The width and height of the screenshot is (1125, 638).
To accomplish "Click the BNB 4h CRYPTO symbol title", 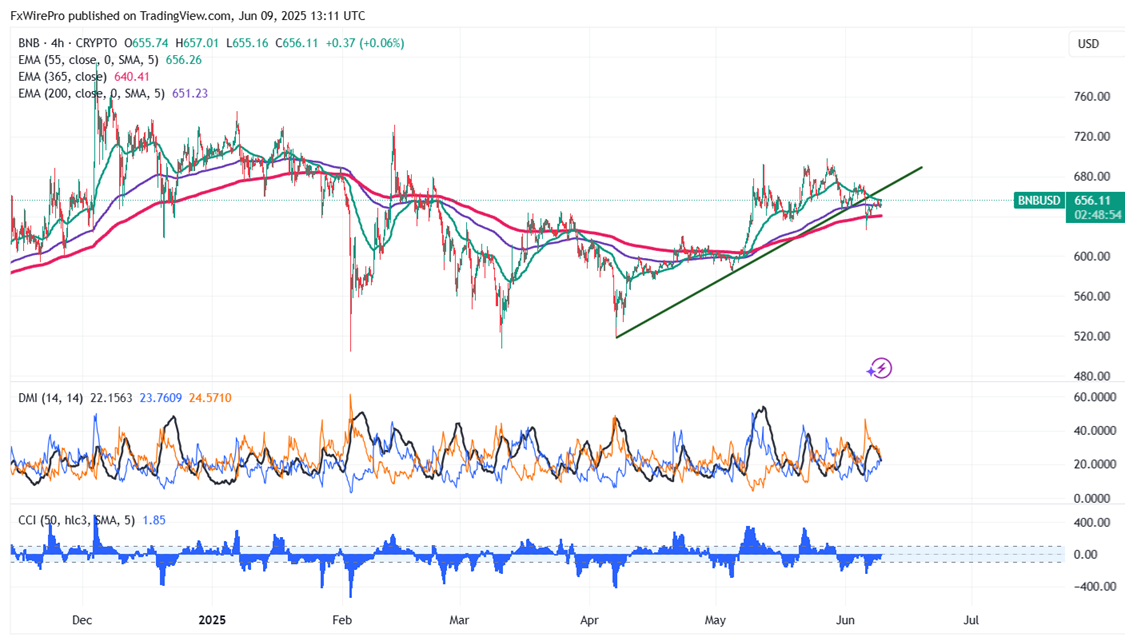I will [67, 43].
